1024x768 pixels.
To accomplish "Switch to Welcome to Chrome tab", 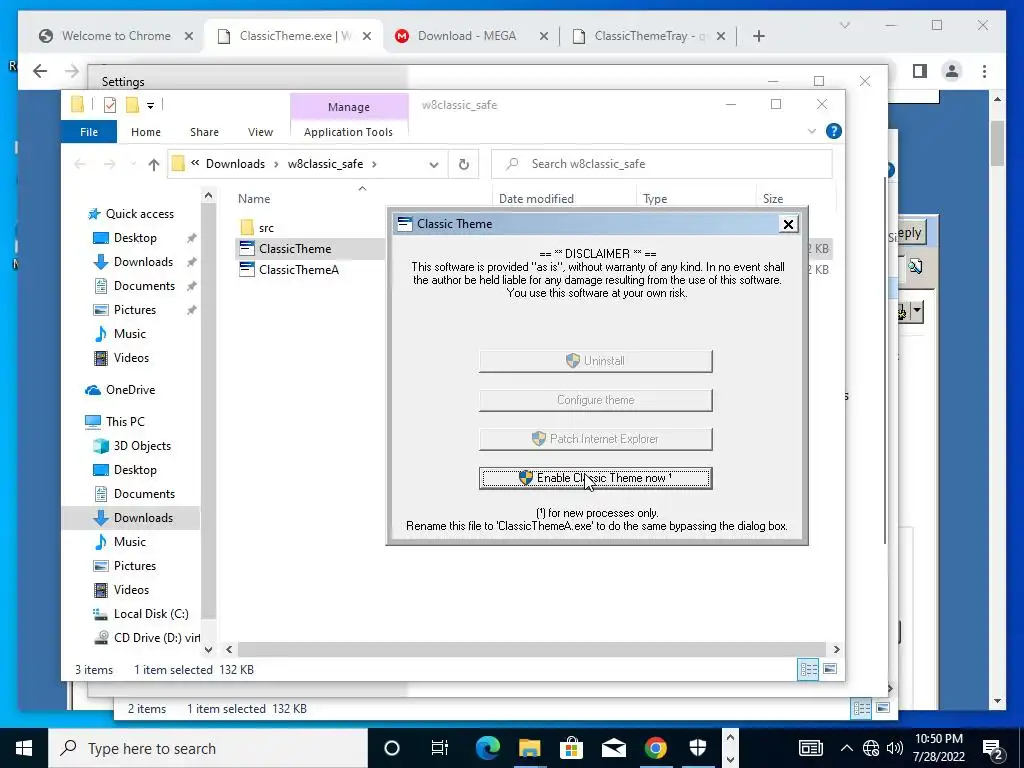I will coord(116,36).
